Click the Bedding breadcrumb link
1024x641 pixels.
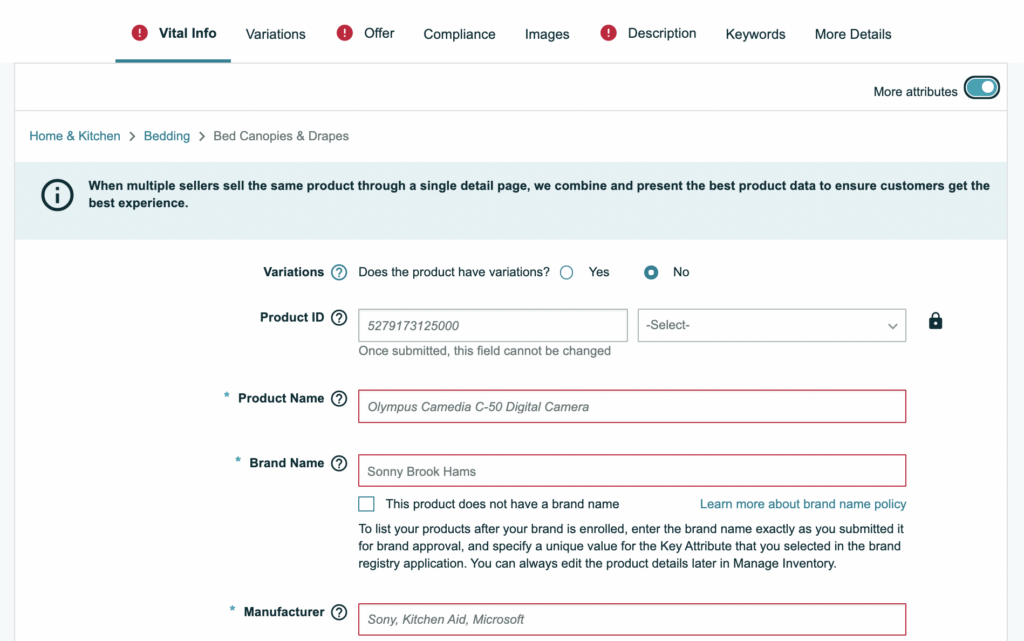pos(167,136)
